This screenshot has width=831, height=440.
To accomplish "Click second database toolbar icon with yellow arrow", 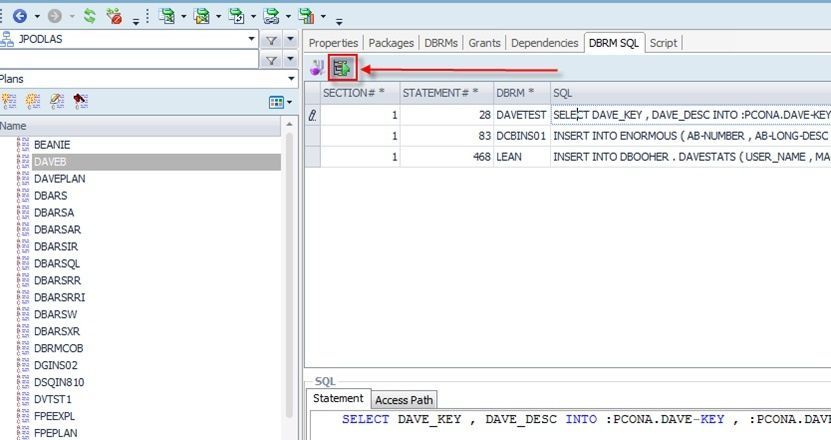I will point(201,16).
